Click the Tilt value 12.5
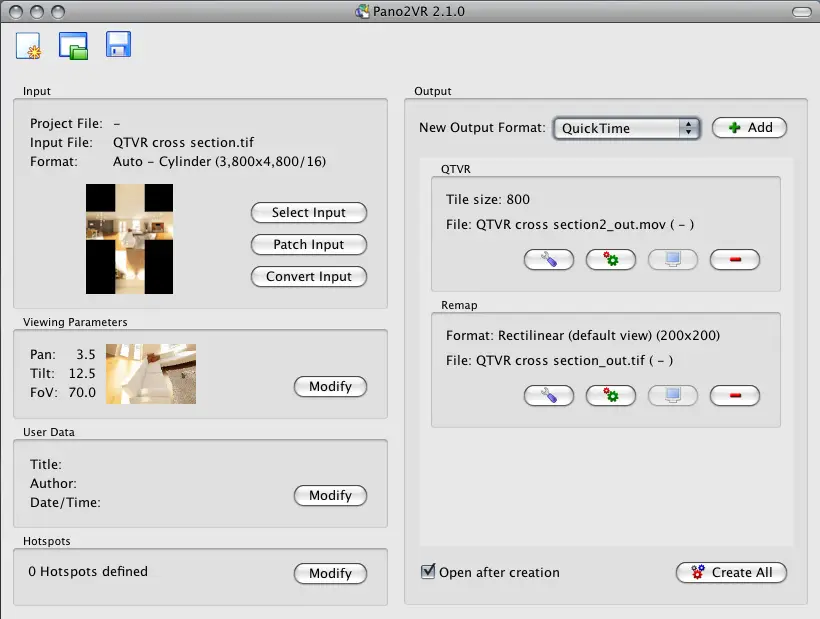 tap(82, 373)
